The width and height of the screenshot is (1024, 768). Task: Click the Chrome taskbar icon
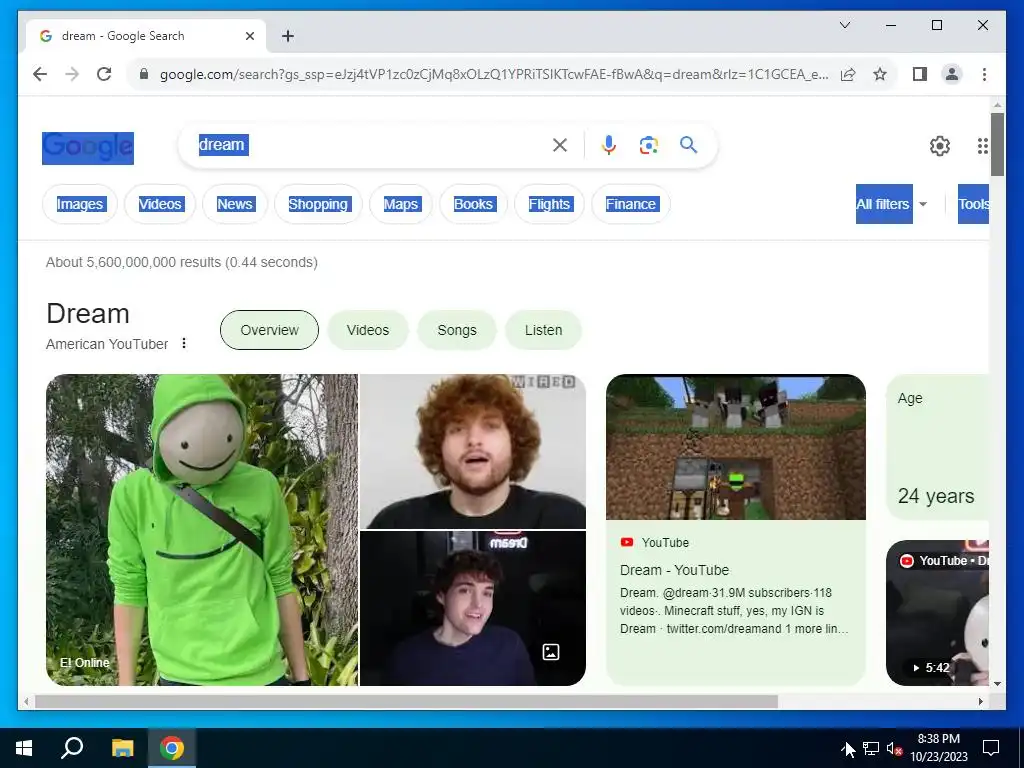[172, 748]
